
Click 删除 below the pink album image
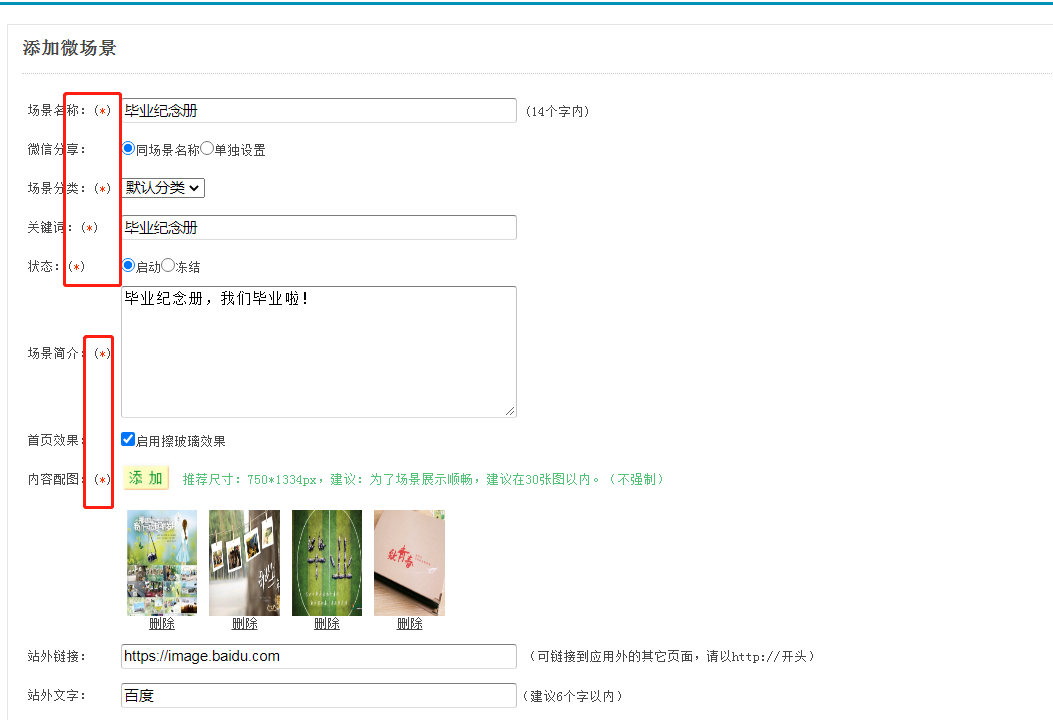pos(409,623)
